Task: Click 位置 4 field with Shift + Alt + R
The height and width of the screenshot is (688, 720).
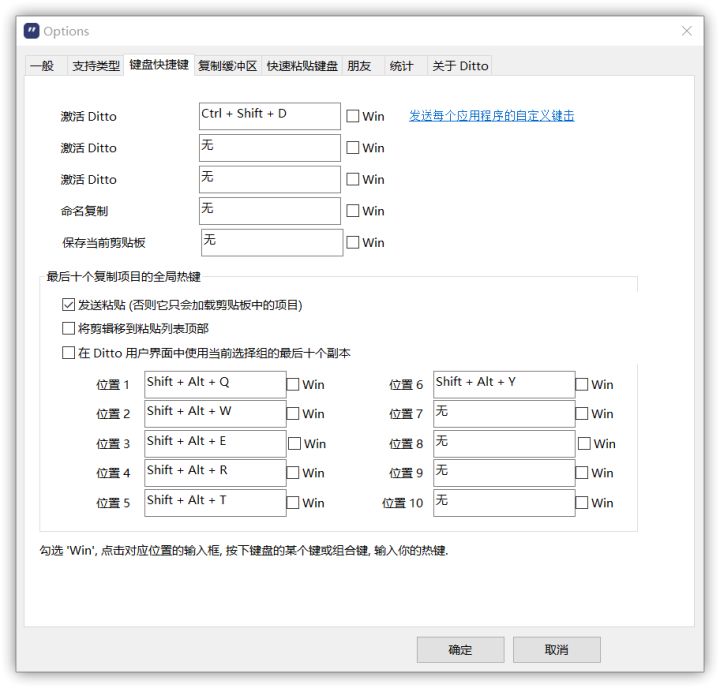Action: pos(215,473)
